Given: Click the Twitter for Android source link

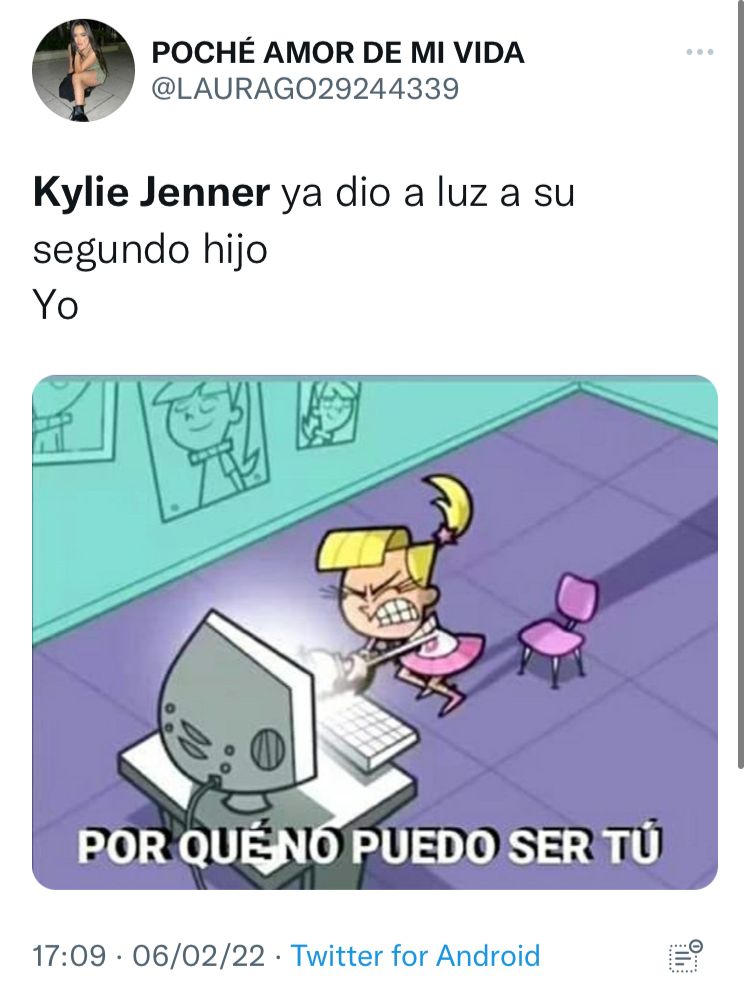Looking at the screenshot, I should (416, 956).
